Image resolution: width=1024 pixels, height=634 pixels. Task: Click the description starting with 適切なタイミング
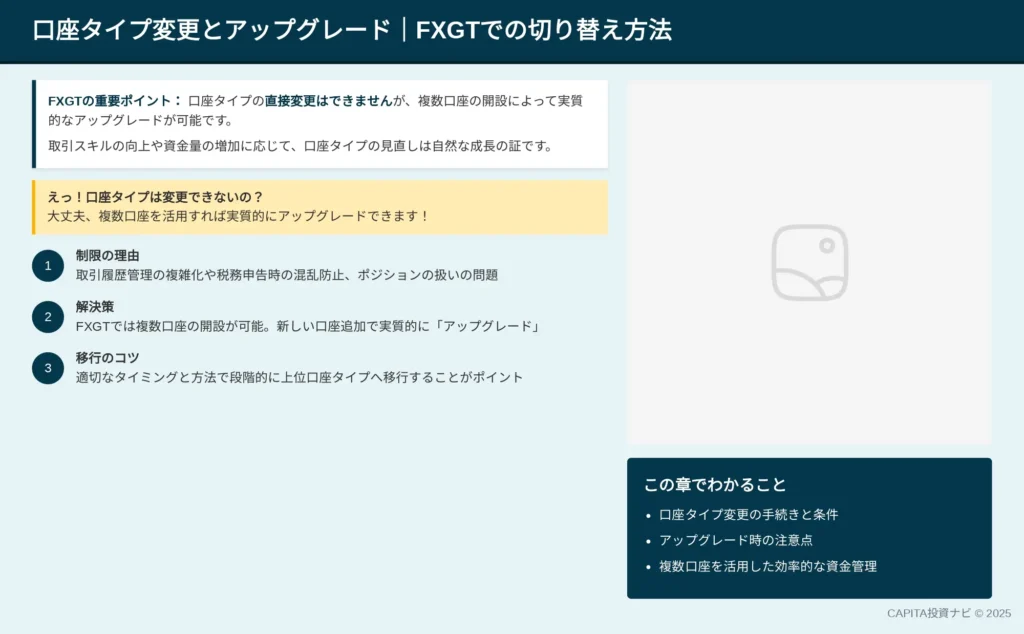299,377
